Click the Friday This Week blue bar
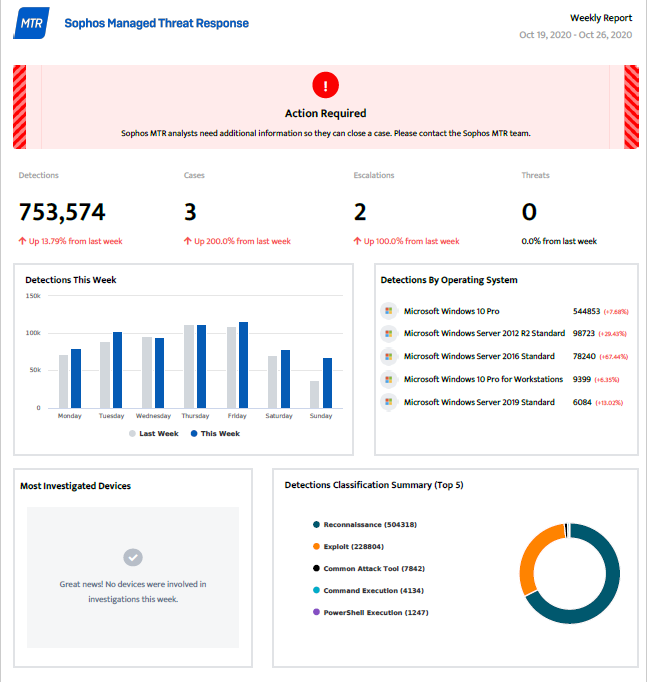This screenshot has height=682, width=647. click(242, 365)
